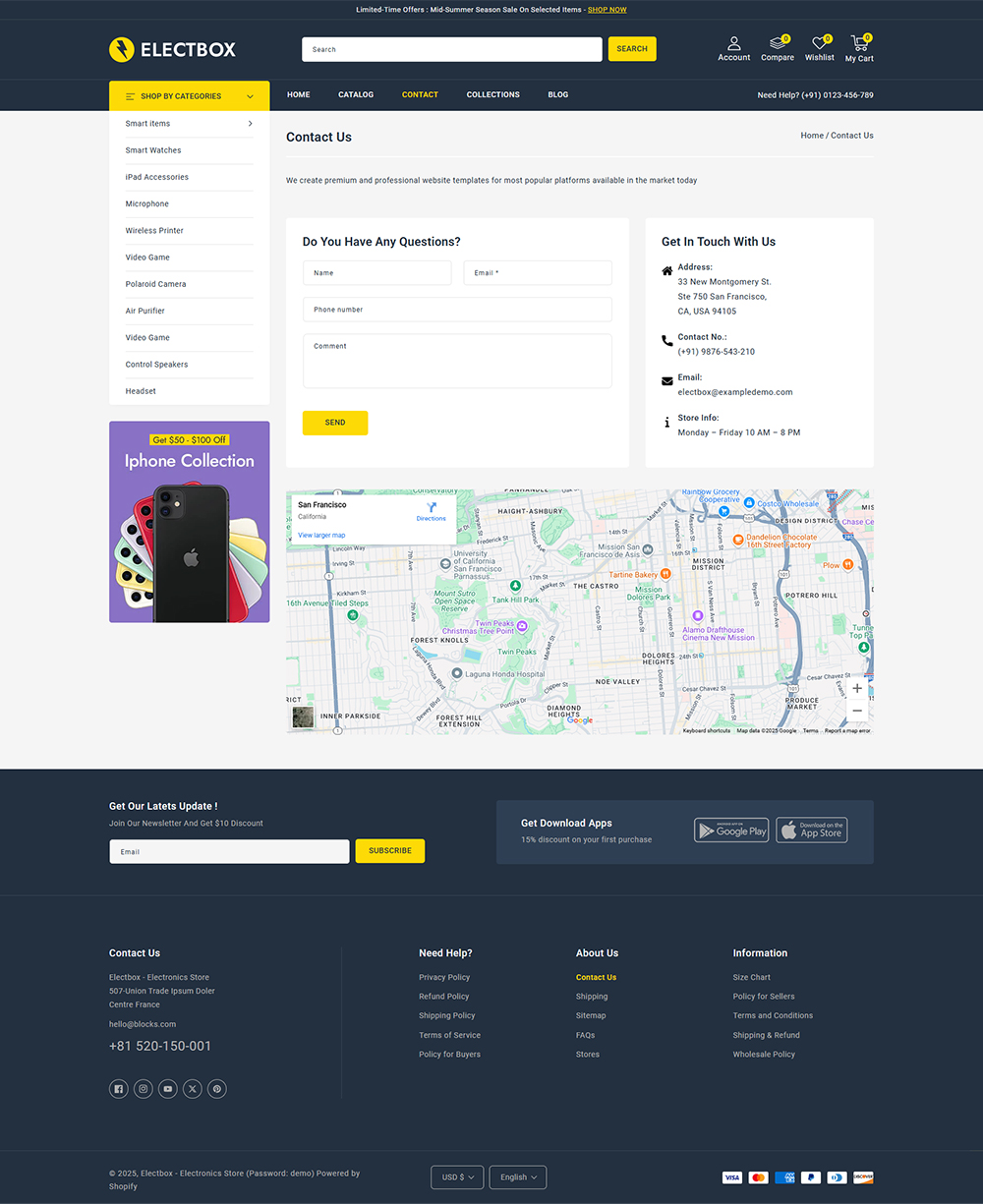983x1204 pixels.
Task: Open the YouTube channel icon
Action: 167,1088
